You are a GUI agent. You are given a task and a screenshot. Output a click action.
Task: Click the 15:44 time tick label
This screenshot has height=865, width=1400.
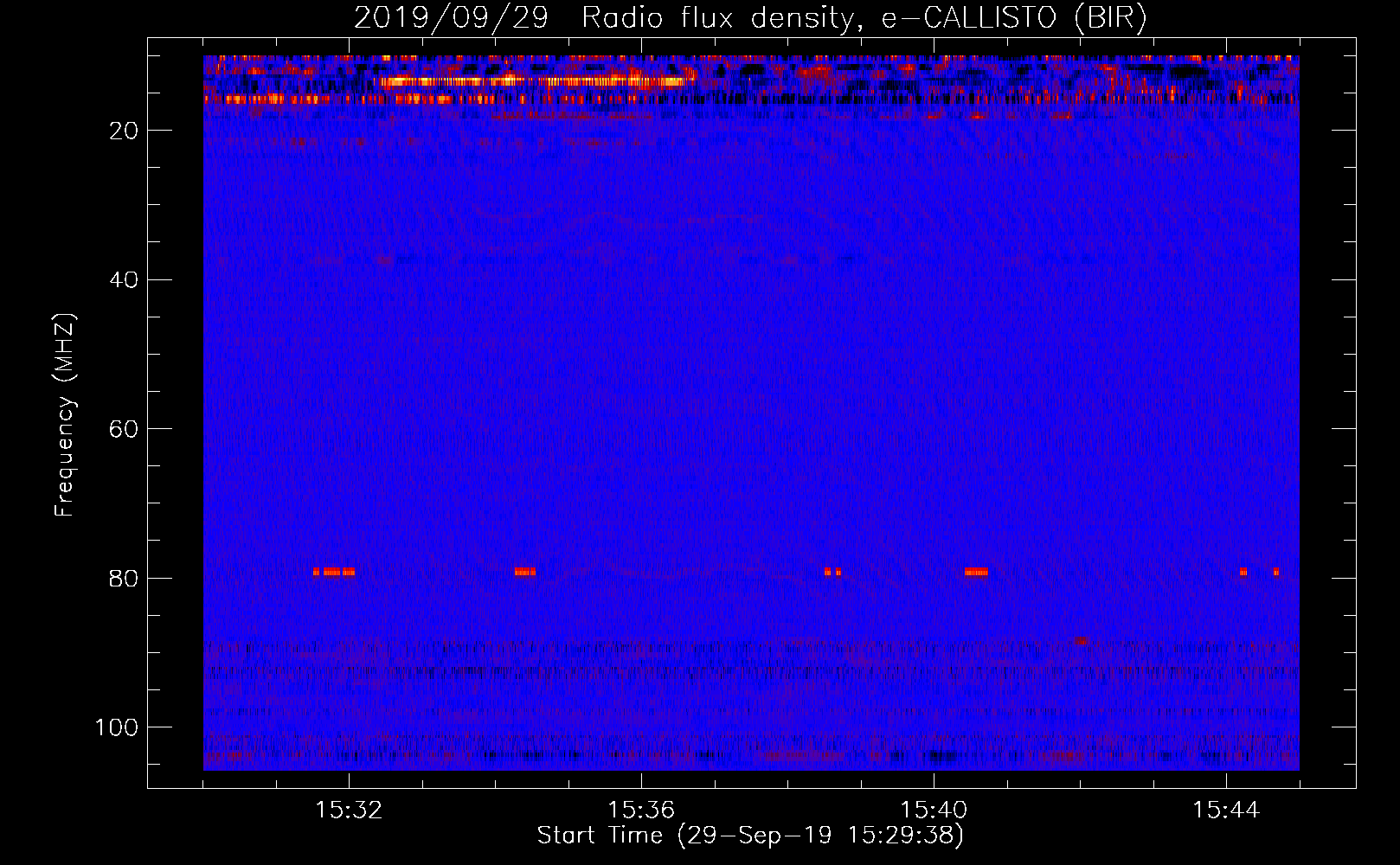click(1226, 811)
